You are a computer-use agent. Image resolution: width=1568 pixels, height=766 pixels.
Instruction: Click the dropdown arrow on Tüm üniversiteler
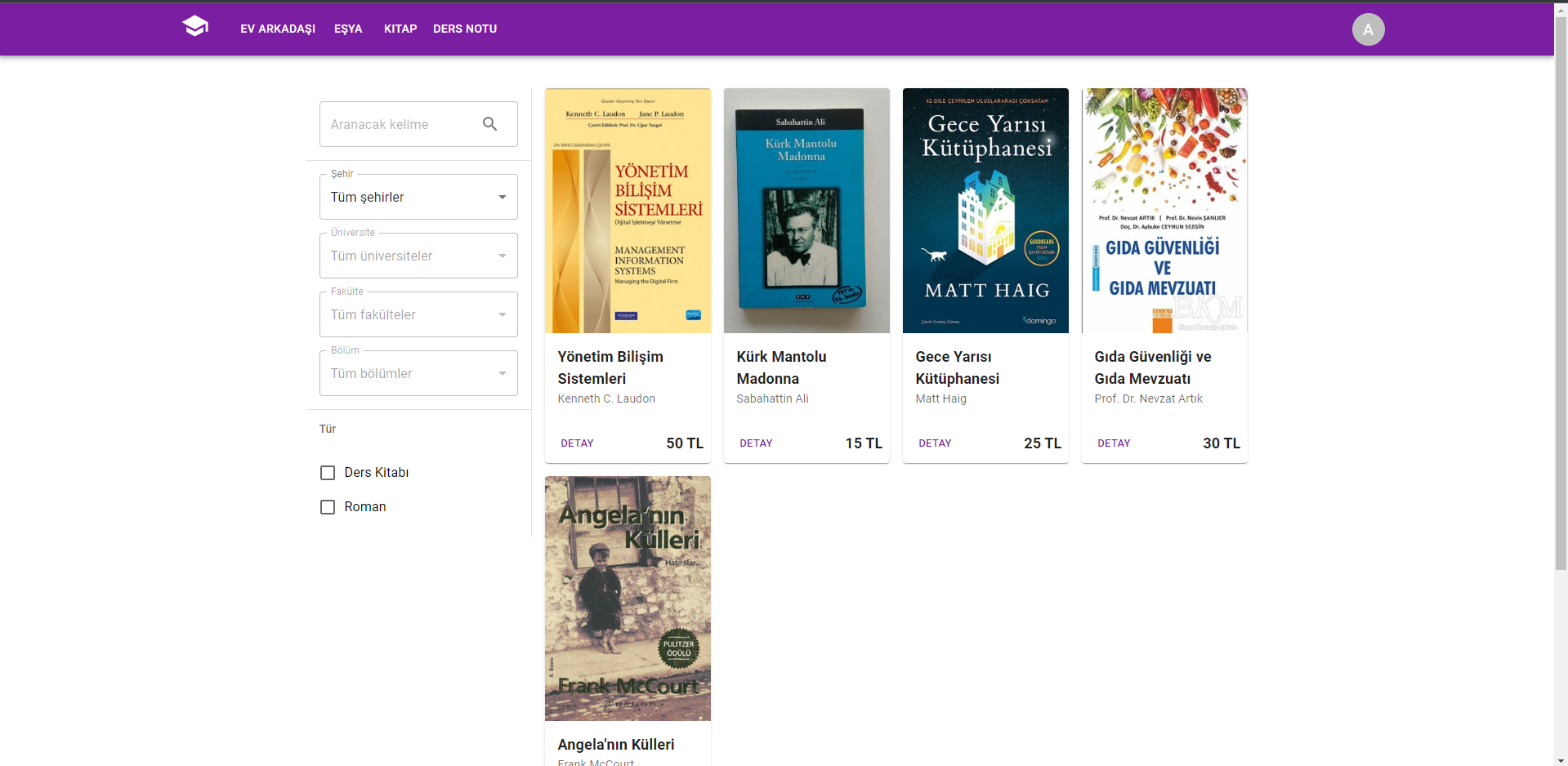tap(502, 256)
